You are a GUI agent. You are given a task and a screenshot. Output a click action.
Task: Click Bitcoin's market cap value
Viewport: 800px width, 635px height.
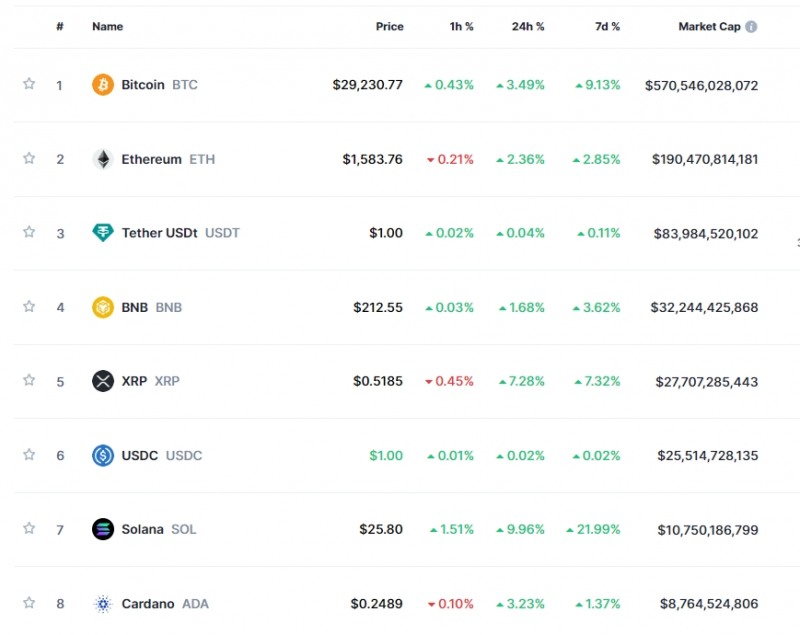(x=702, y=85)
